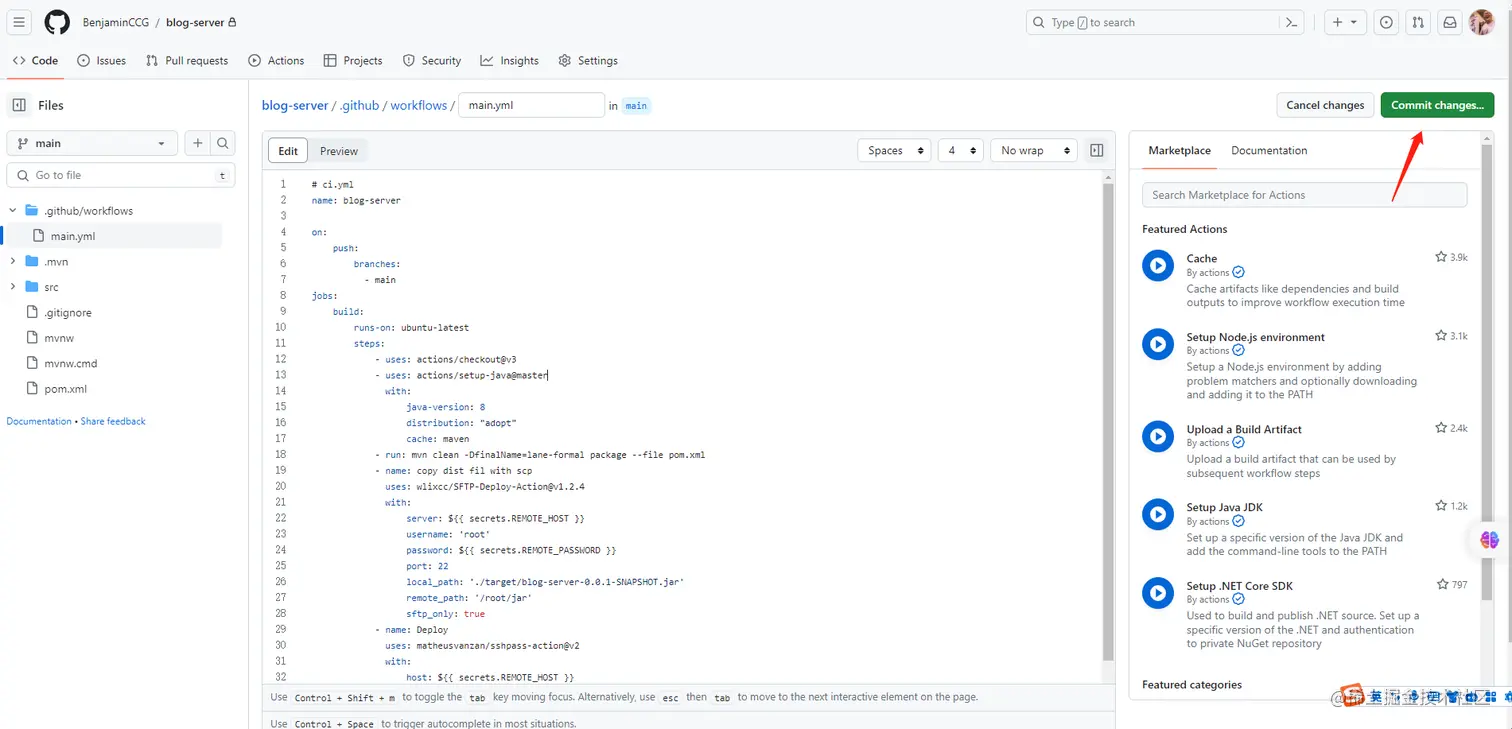The image size is (1512, 729).
Task: Click the Commit changes button
Action: click(1437, 105)
